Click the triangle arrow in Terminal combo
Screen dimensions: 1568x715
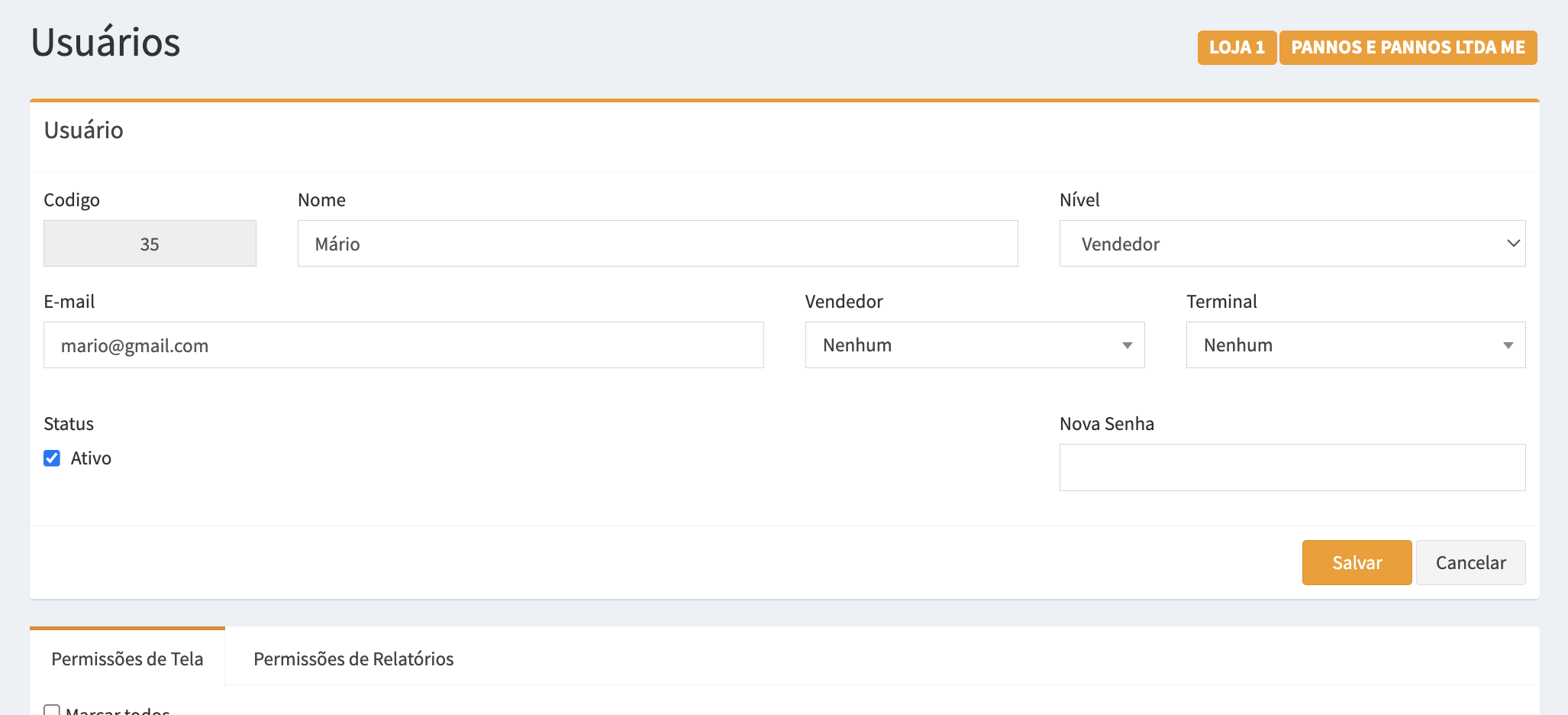tap(1508, 345)
